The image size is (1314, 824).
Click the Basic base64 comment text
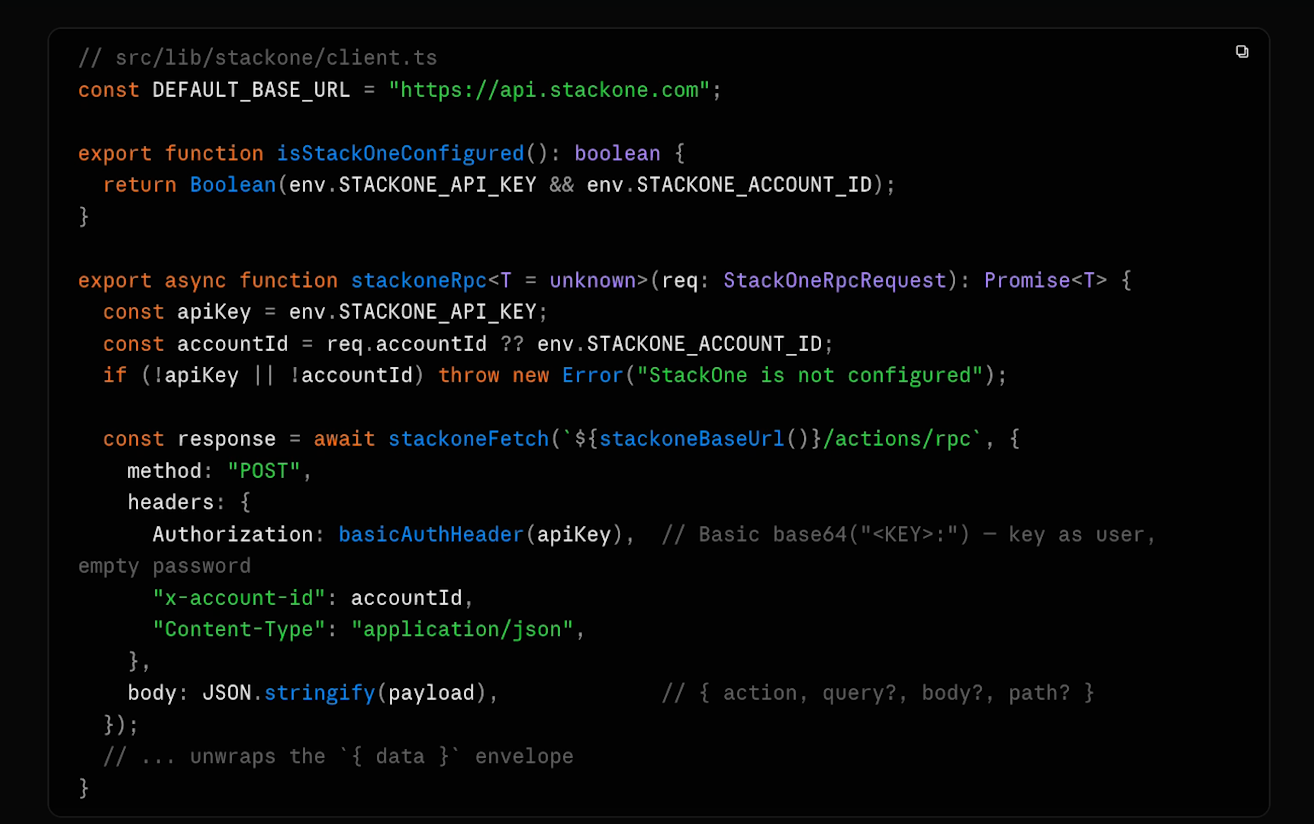[x=909, y=534]
